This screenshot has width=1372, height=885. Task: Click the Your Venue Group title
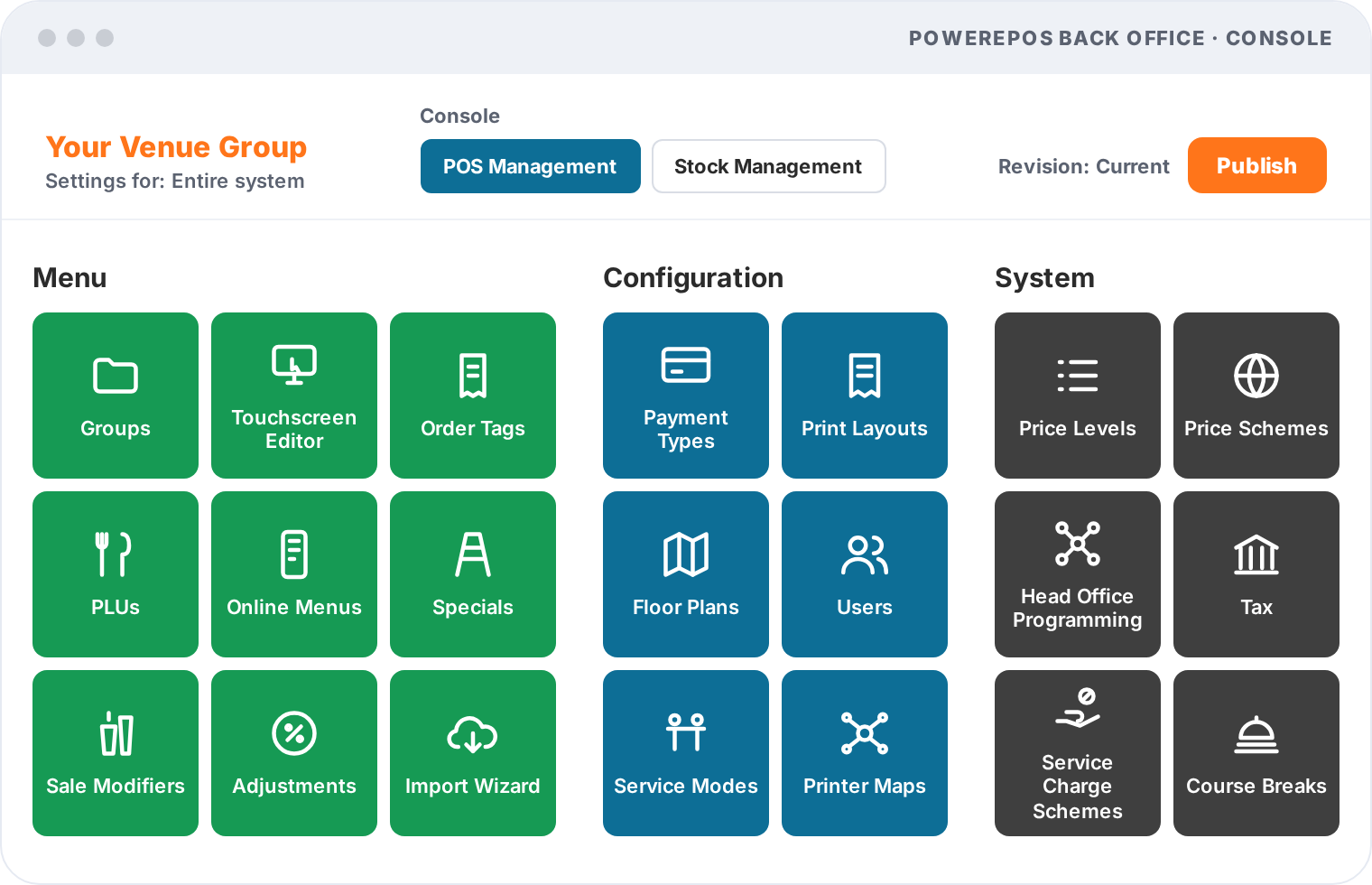coord(177,147)
